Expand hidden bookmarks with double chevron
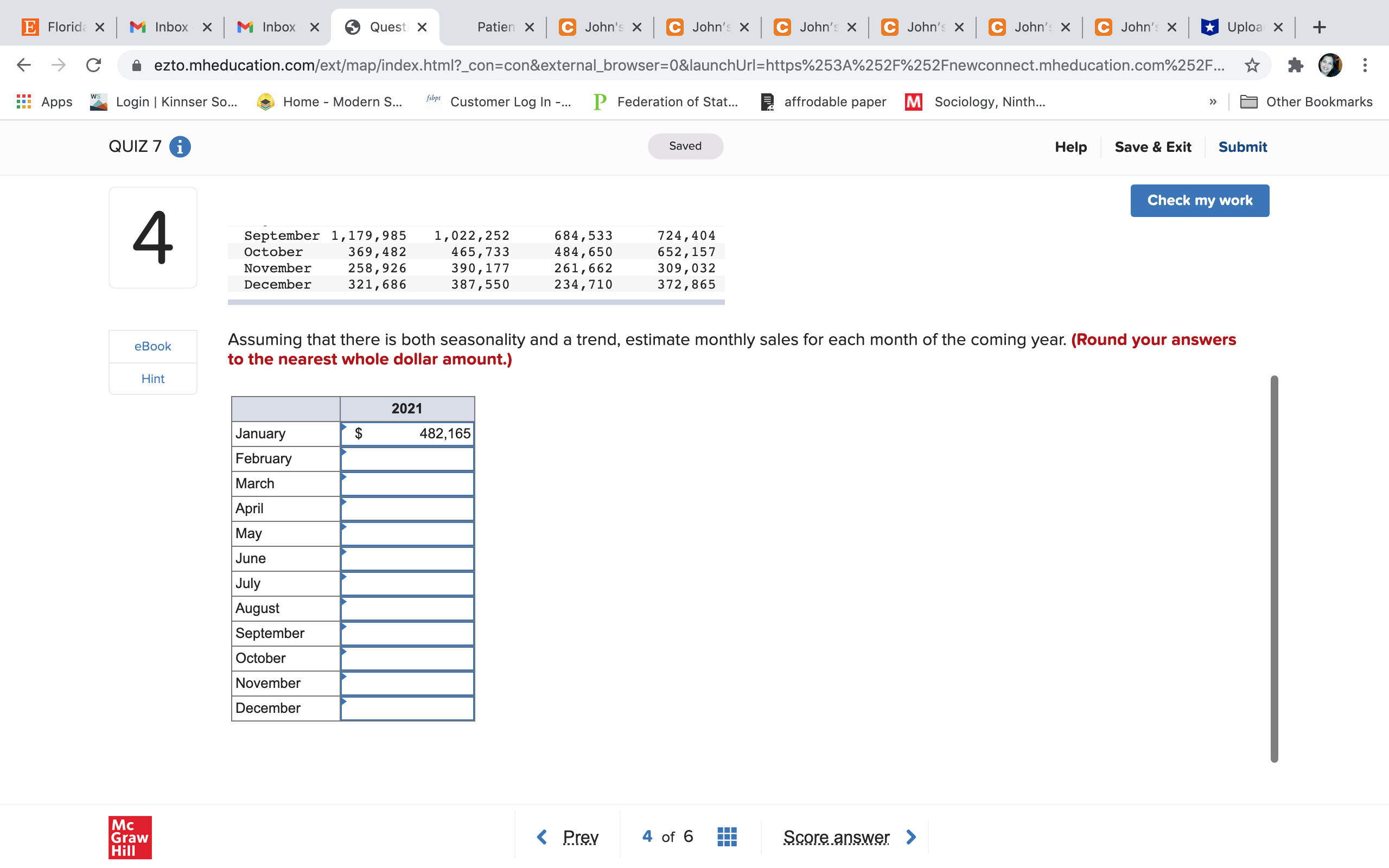This screenshot has width=1389, height=868. click(x=1212, y=101)
